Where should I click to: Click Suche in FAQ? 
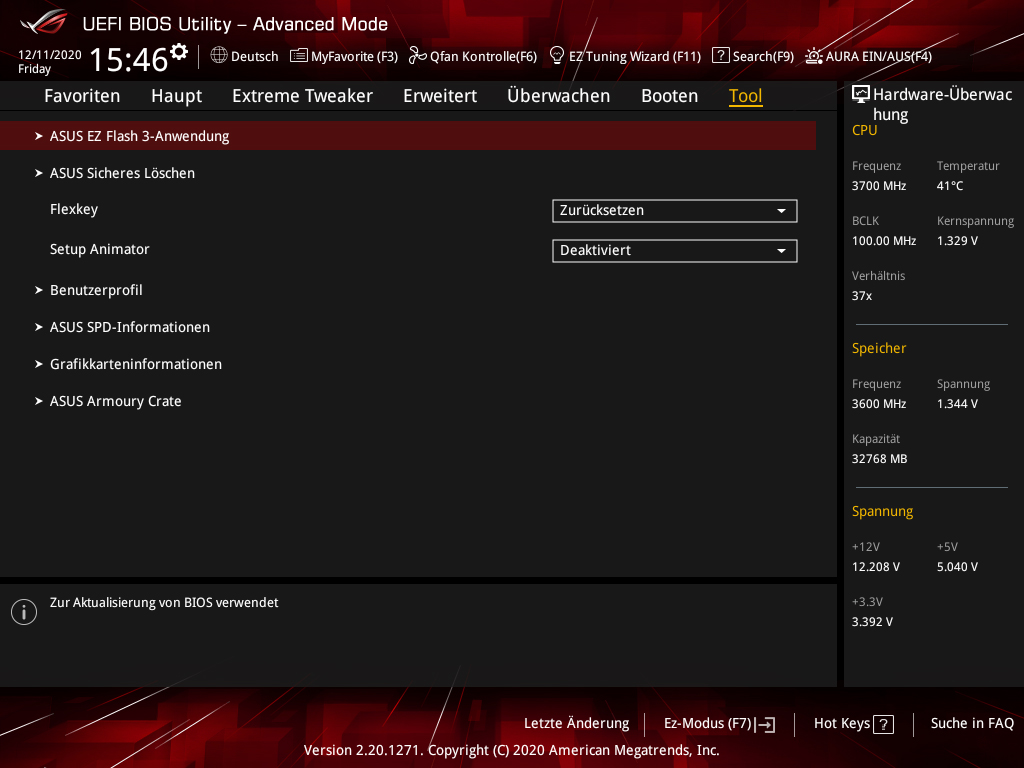pyautogui.click(x=972, y=724)
